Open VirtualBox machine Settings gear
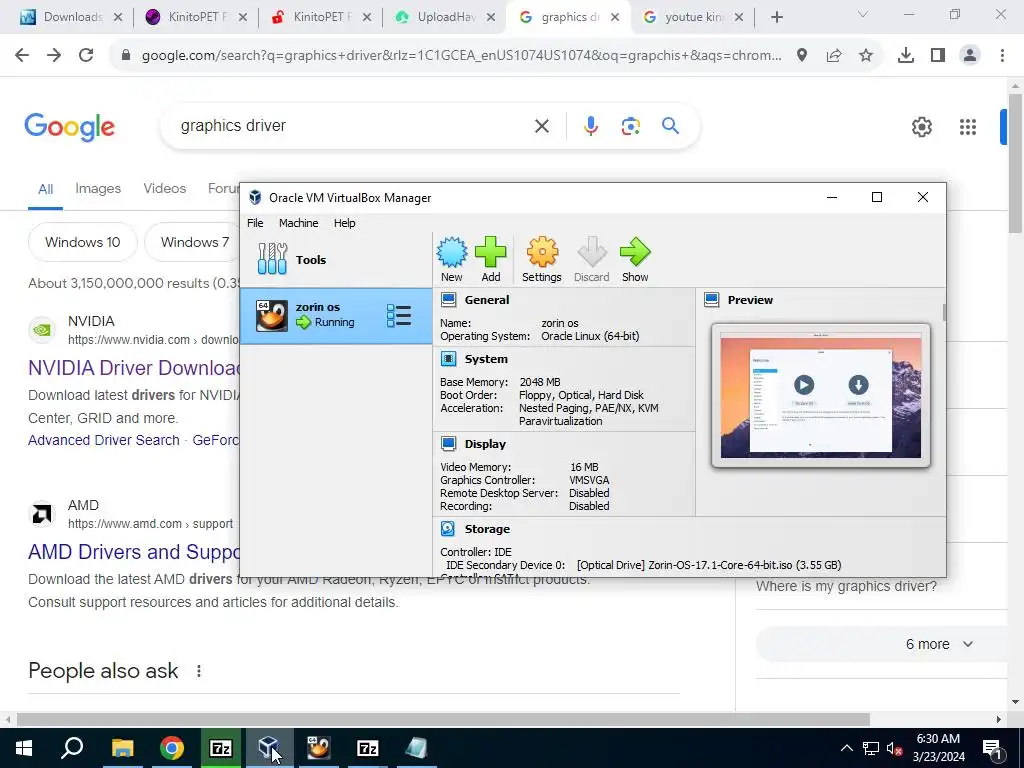Screen dimensions: 1024x768 [541, 259]
